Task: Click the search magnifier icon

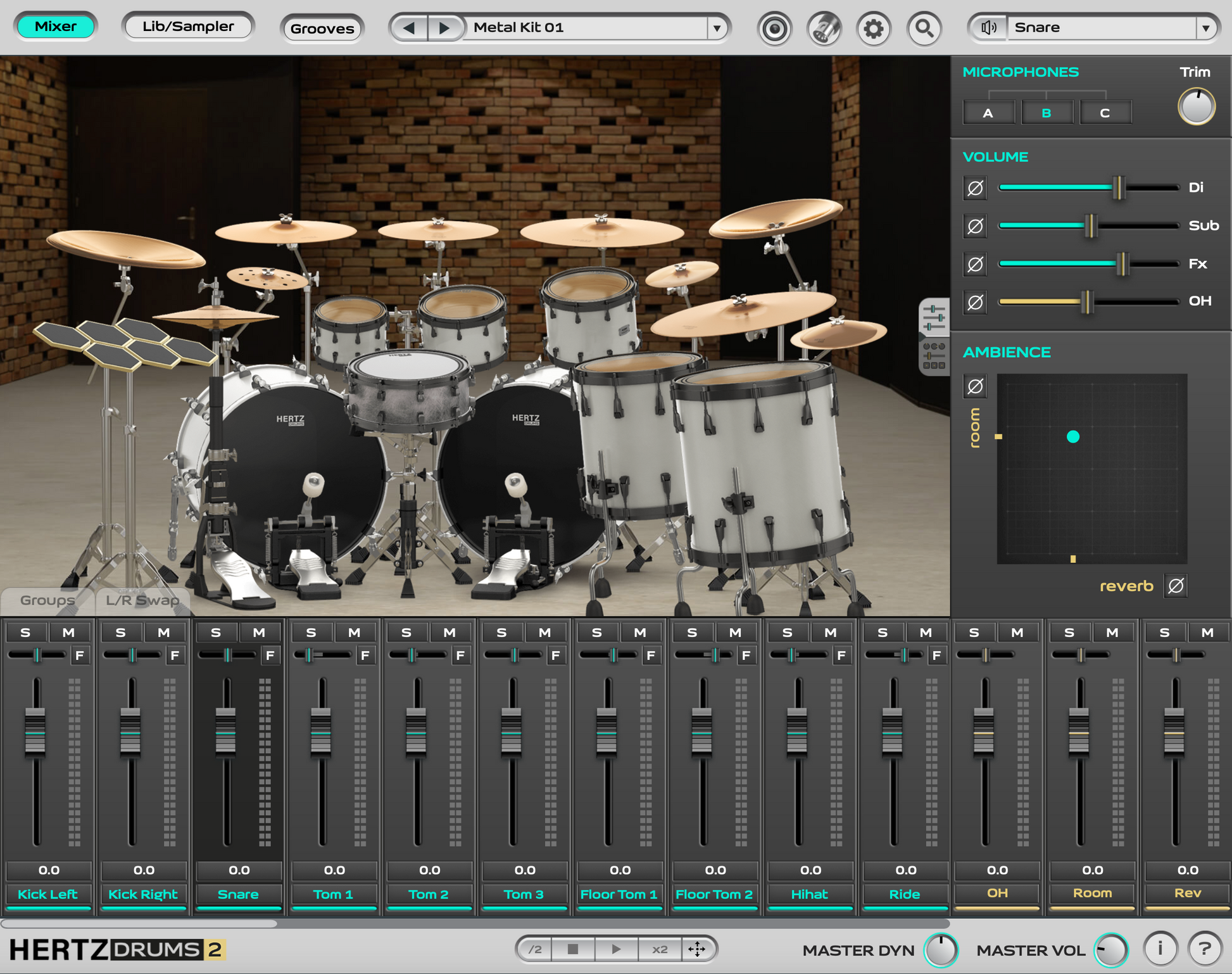Action: 924,28
